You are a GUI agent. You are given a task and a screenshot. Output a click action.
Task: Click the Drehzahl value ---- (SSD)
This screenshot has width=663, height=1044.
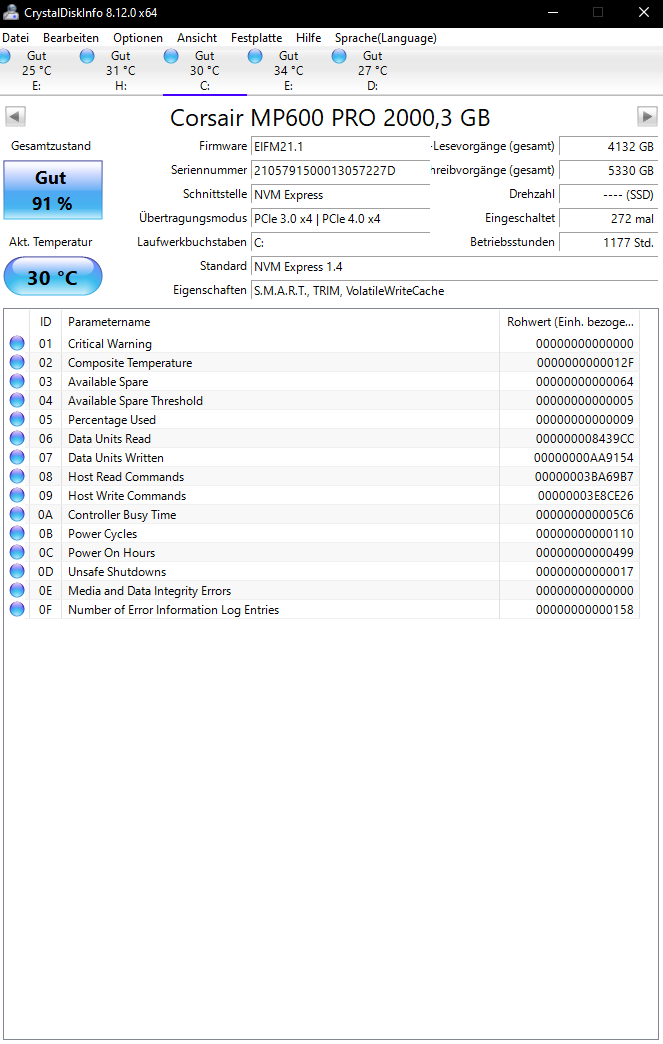(x=608, y=194)
